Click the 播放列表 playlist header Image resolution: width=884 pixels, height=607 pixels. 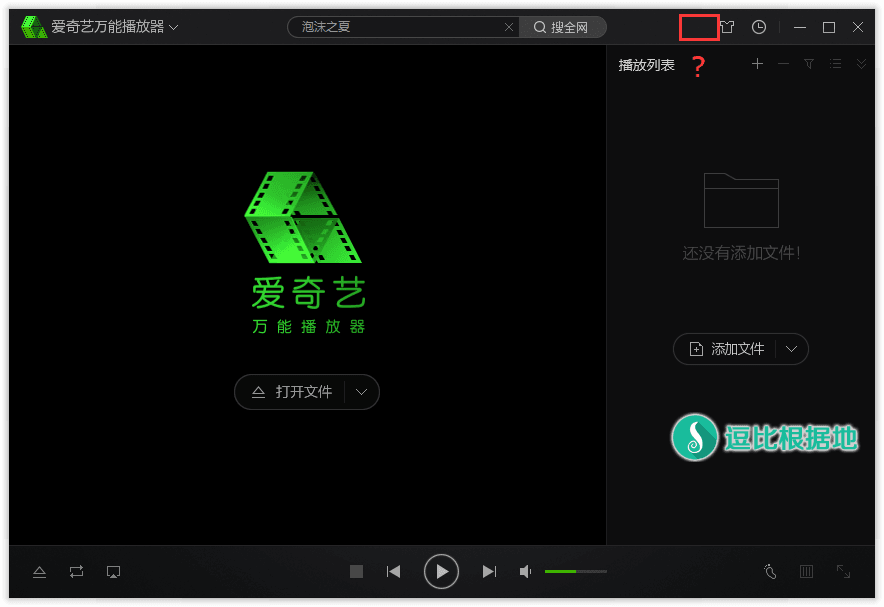646,65
